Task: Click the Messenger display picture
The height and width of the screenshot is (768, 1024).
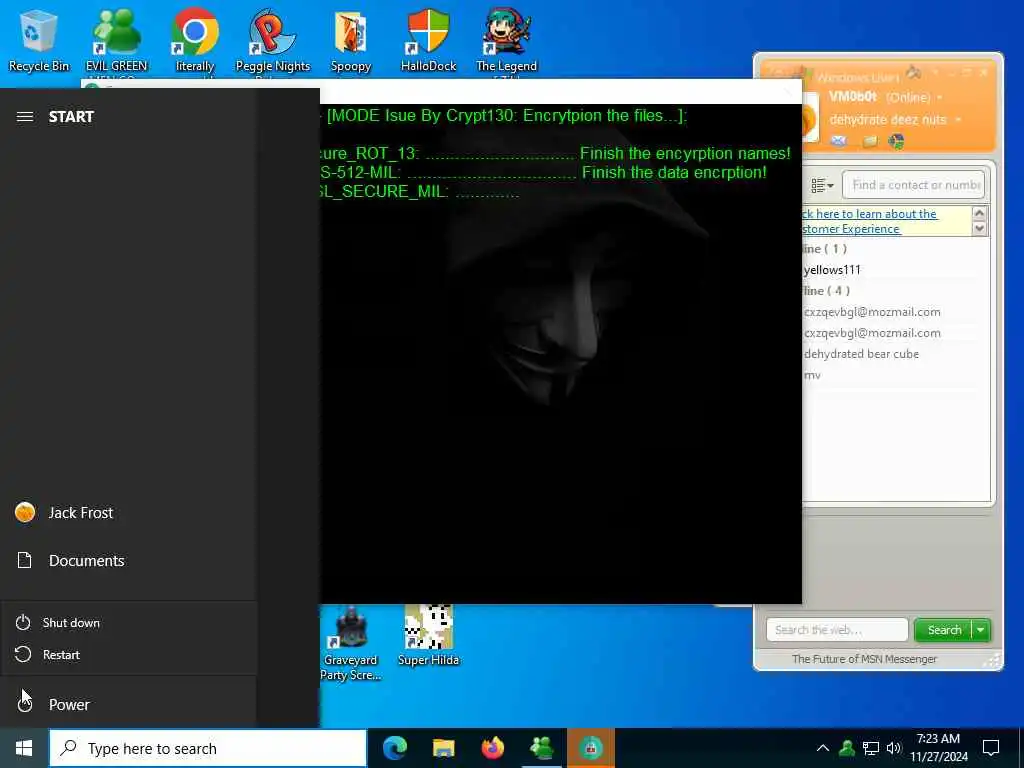Action: (810, 116)
